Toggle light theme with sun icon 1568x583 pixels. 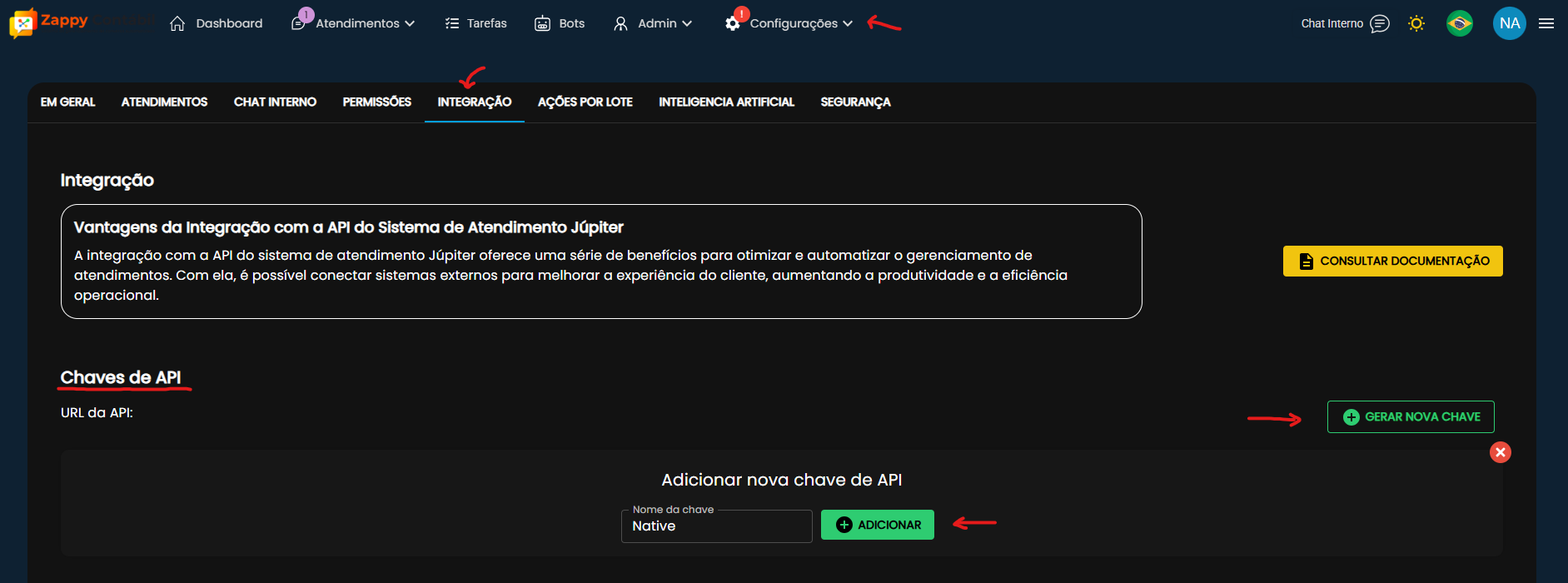1416,23
